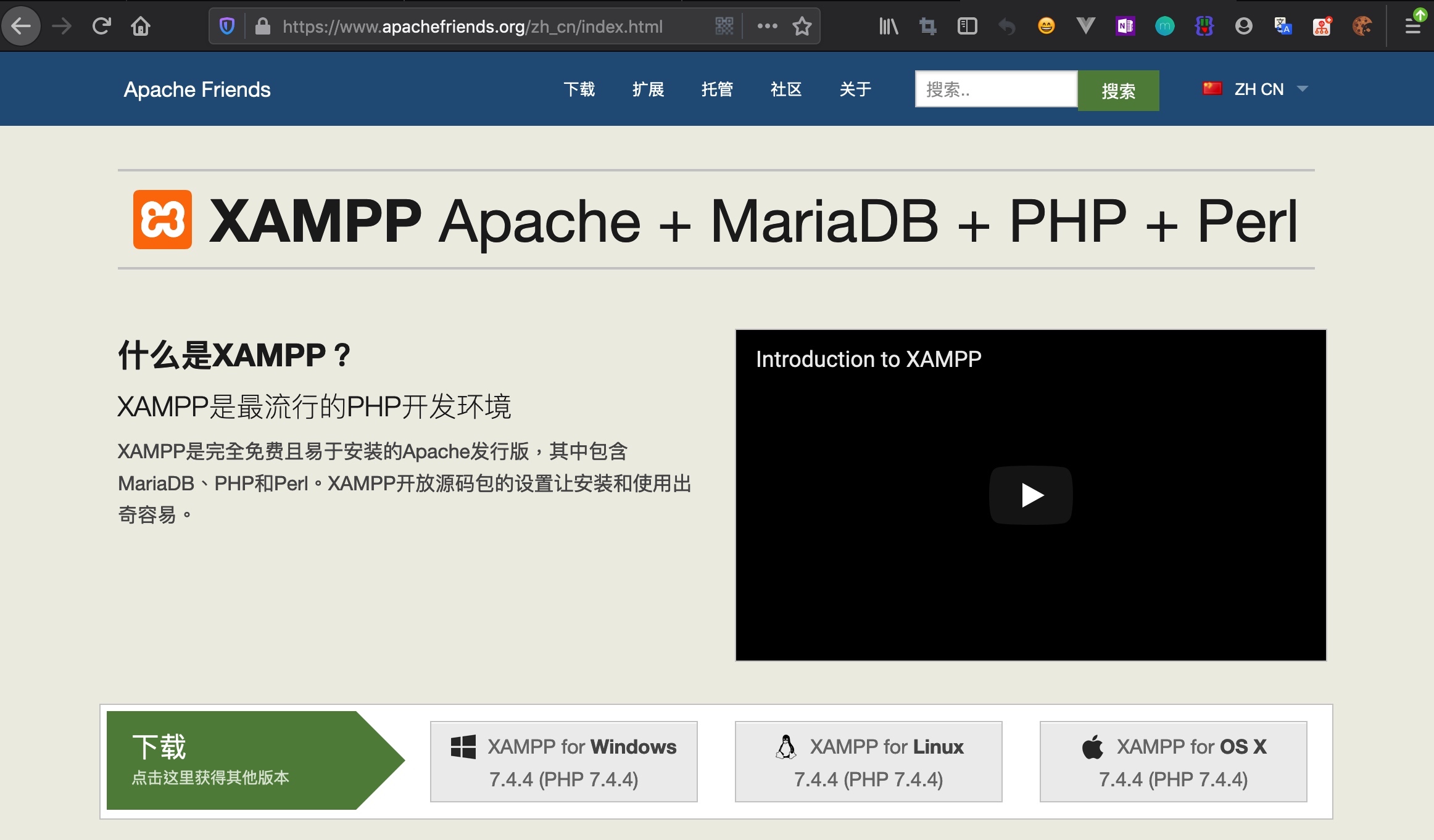Image resolution: width=1434 pixels, height=840 pixels.
Task: Open the 下载 navigation menu
Action: pos(579,89)
